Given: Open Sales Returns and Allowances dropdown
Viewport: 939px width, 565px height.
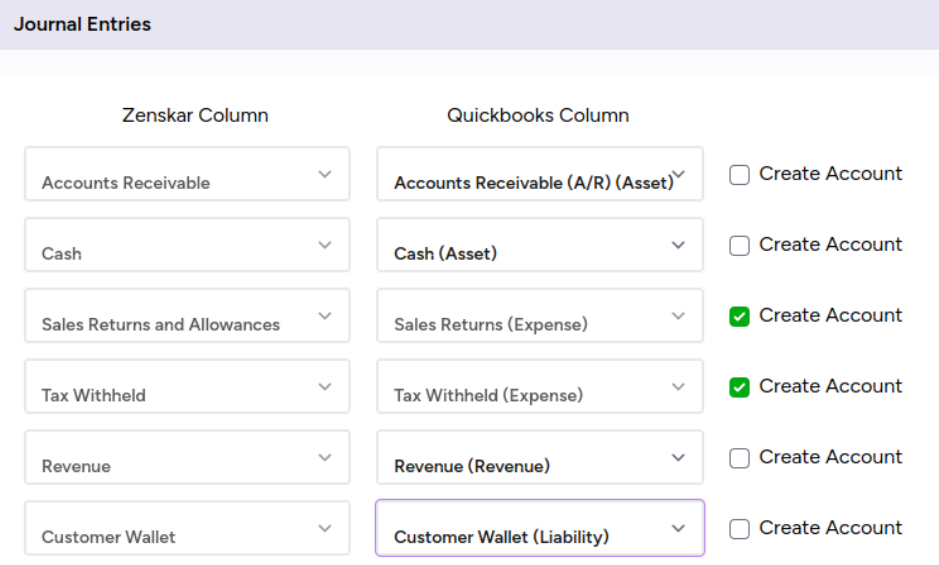Looking at the screenshot, I should (x=187, y=316).
